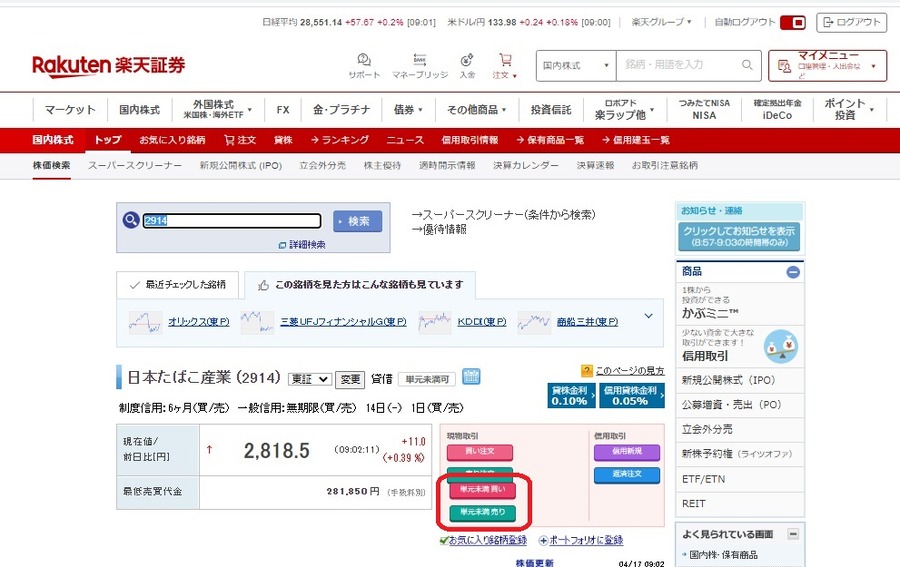Open the 株主優待 sub-tab
Viewport: 900px width, 567px height.
[x=382, y=165]
